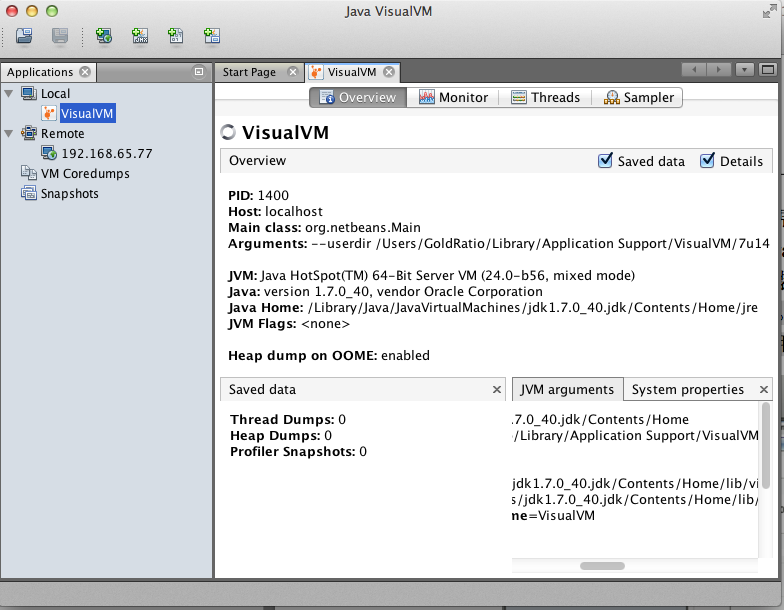Select the VisualVM document tab

click(352, 72)
